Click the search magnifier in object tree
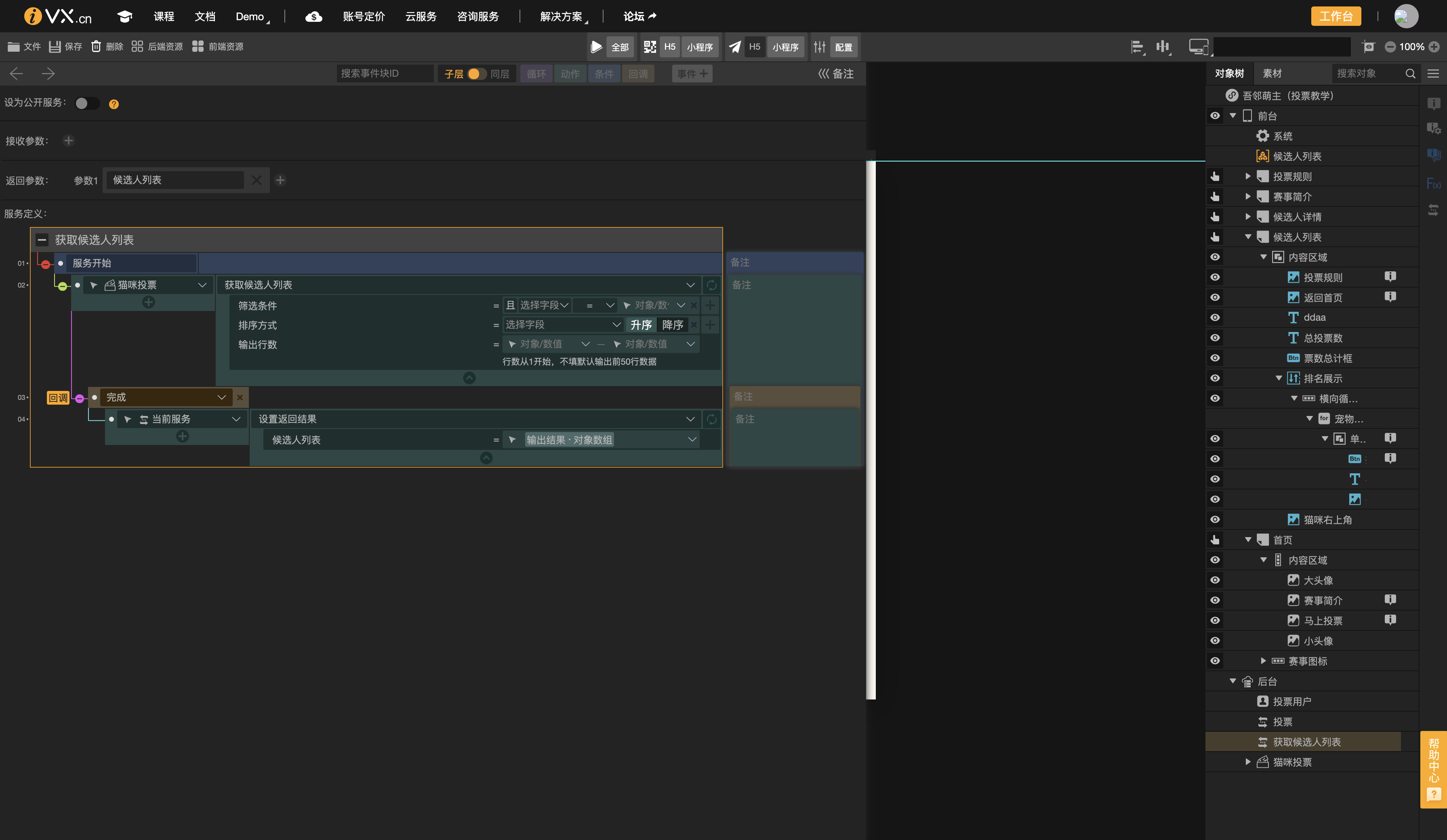The image size is (1447, 840). tap(1410, 73)
